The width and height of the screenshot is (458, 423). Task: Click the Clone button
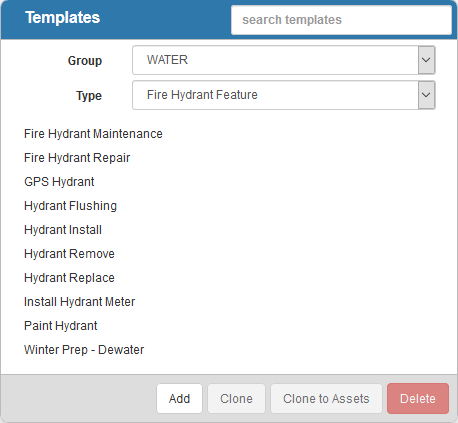click(x=236, y=399)
